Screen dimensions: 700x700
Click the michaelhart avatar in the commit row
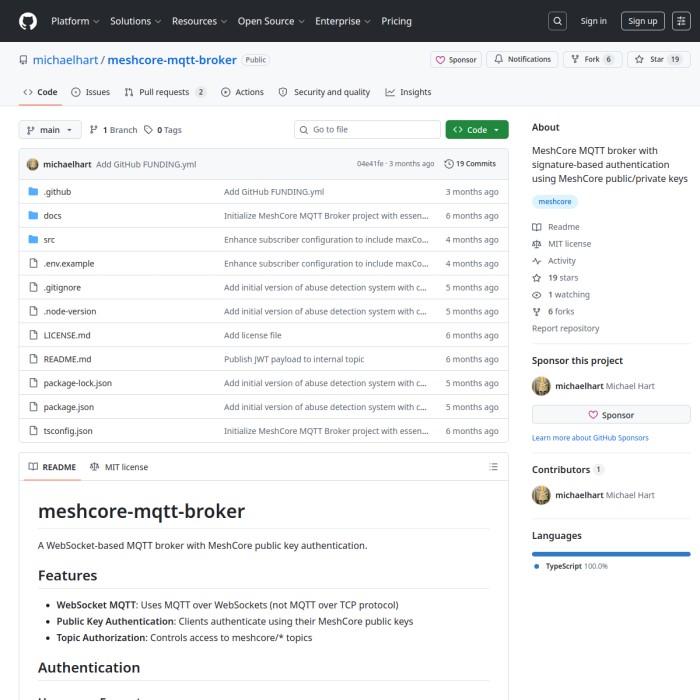tap(33, 164)
